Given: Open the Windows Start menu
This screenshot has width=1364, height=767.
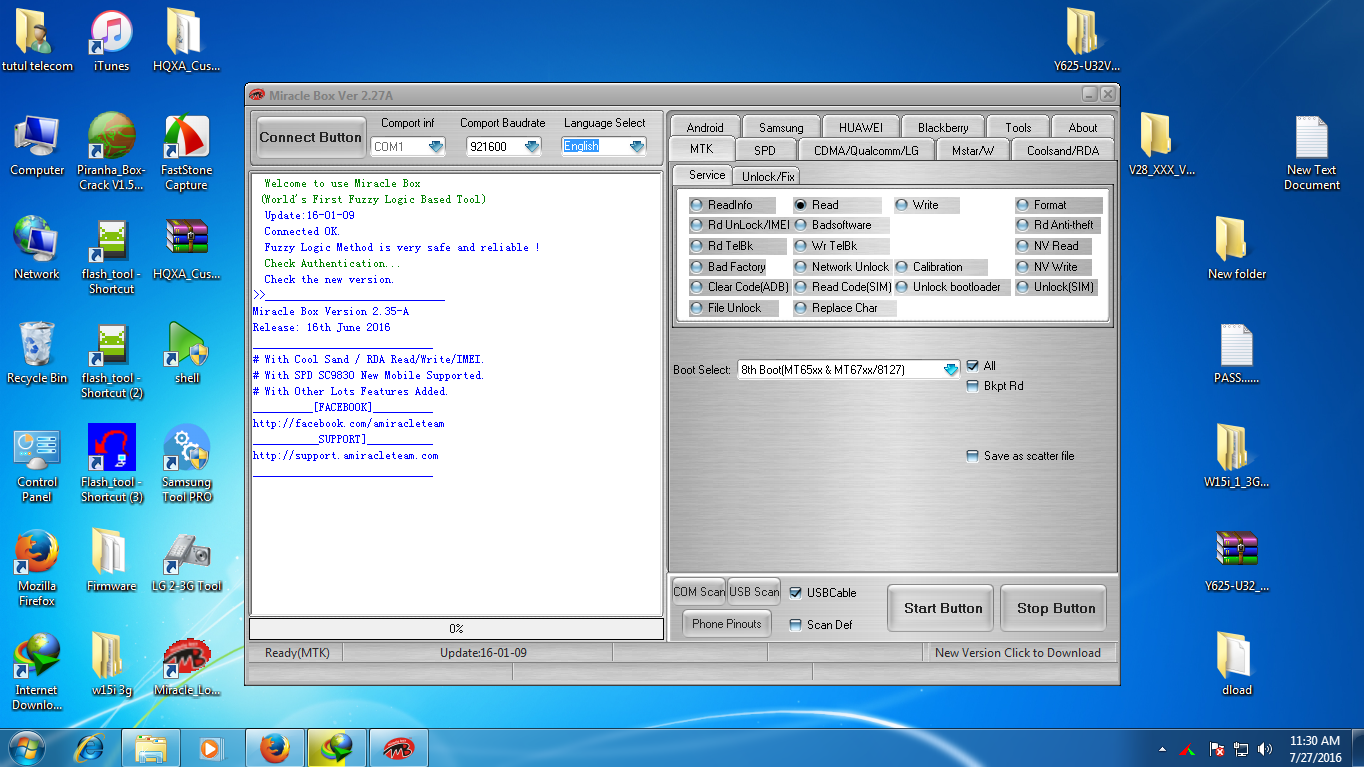Looking at the screenshot, I should 27,747.
